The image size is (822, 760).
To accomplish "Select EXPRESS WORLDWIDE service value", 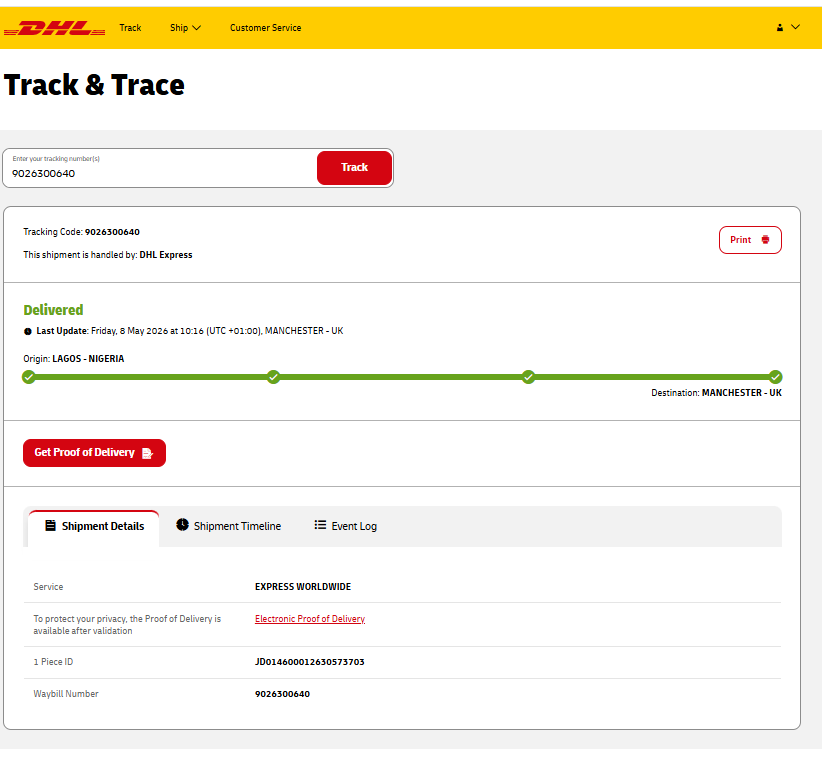I will click(x=303, y=587).
